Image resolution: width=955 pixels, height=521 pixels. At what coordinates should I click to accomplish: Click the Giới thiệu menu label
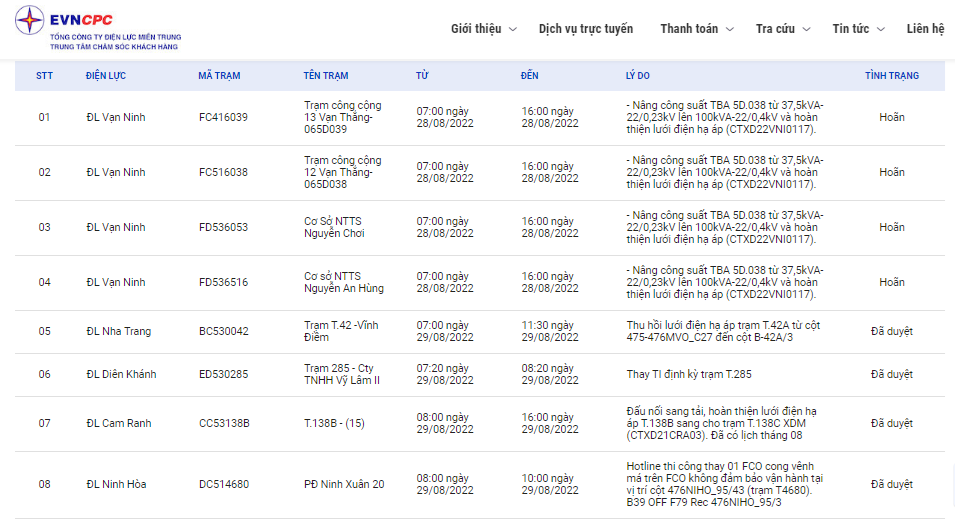click(x=476, y=29)
